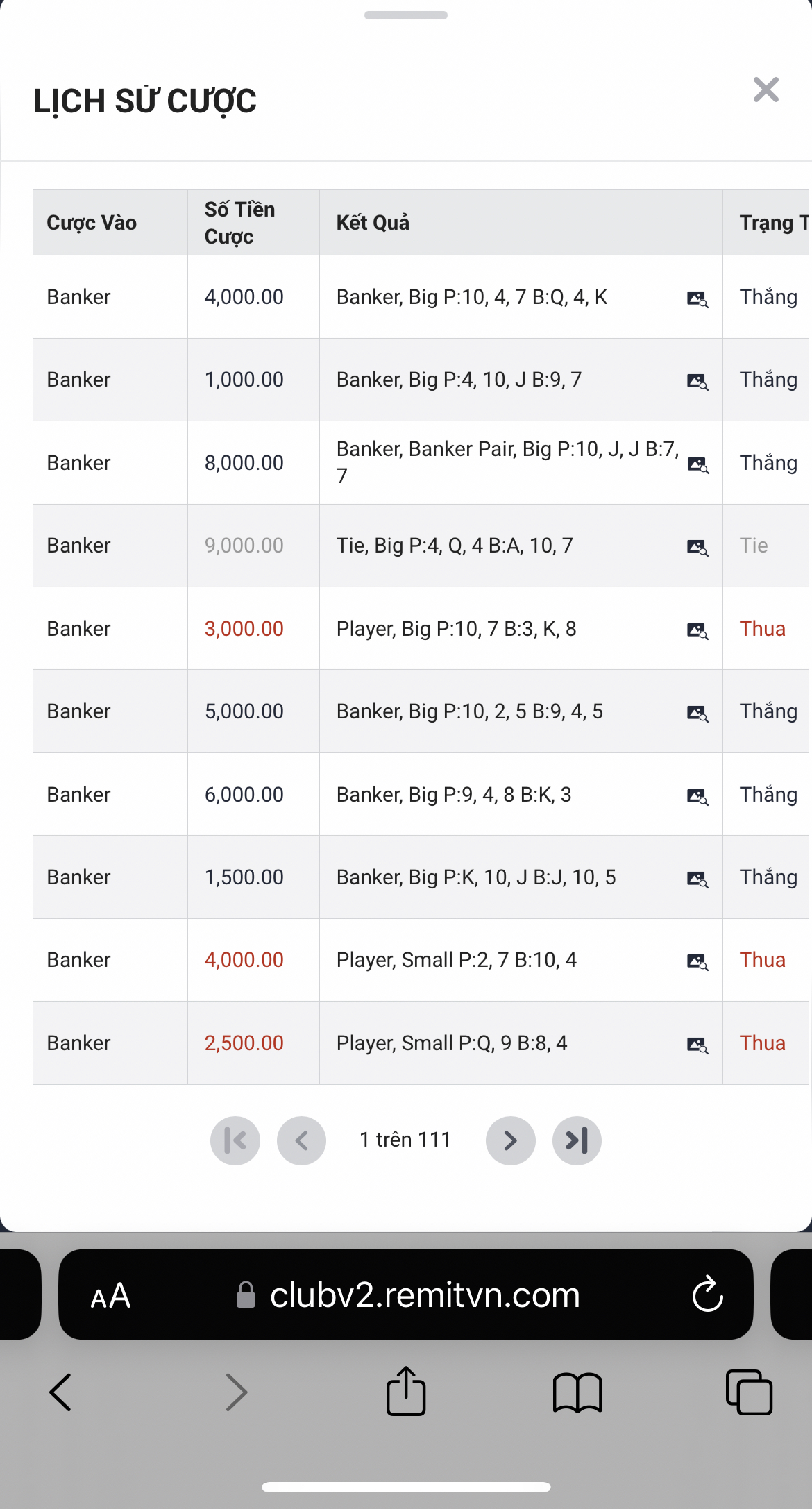
Task: Navigate back in Safari
Action: [61, 1392]
